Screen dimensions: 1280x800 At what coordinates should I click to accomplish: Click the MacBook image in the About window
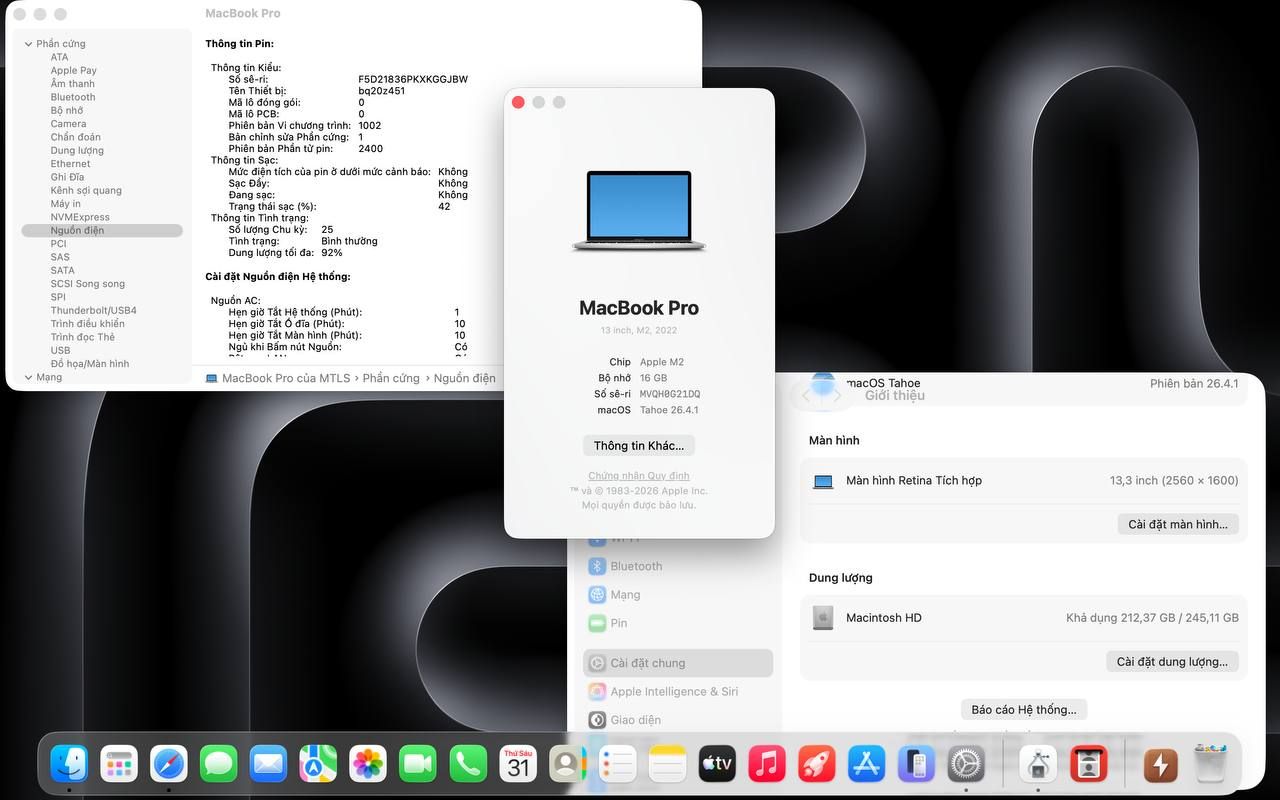[639, 210]
